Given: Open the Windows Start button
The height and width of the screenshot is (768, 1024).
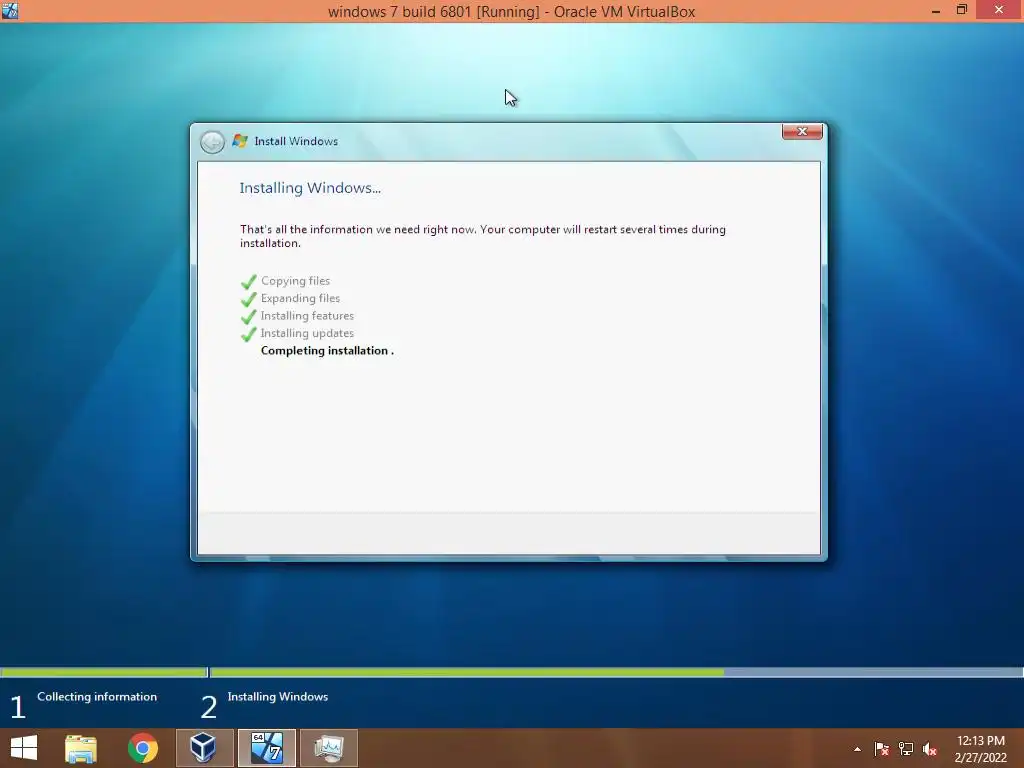Looking at the screenshot, I should point(24,748).
